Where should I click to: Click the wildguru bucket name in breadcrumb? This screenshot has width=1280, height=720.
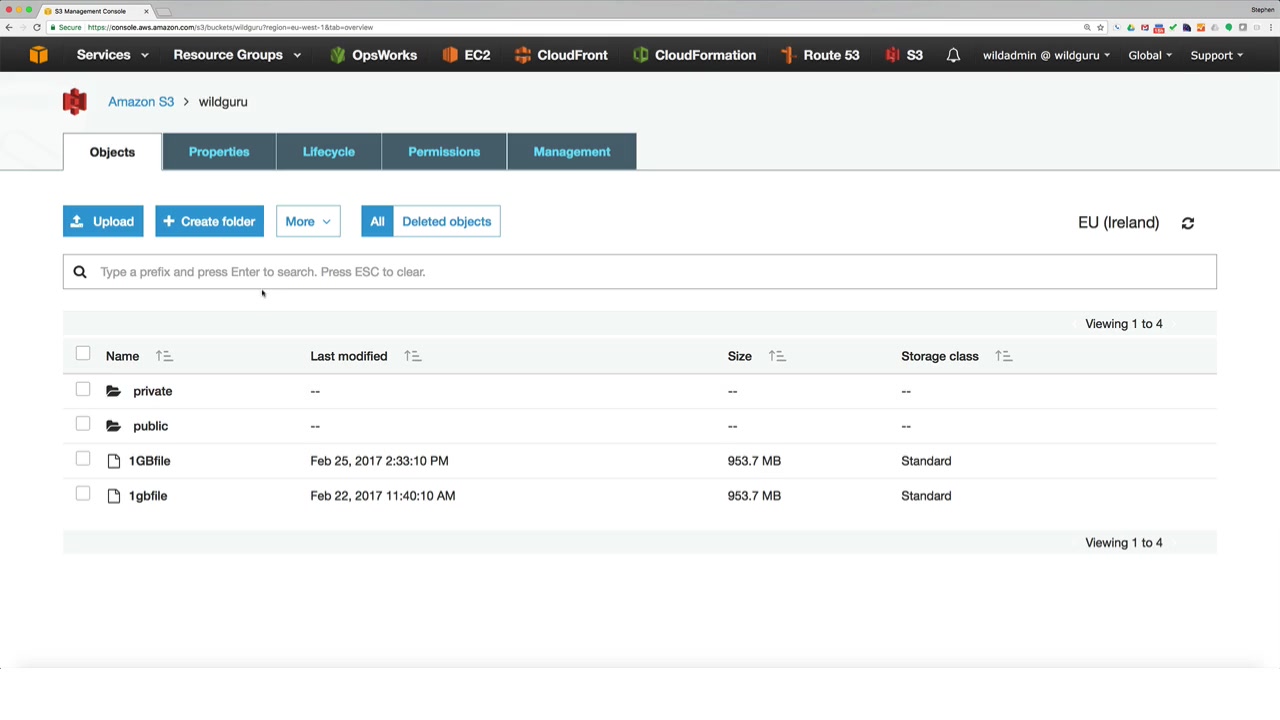(x=223, y=102)
